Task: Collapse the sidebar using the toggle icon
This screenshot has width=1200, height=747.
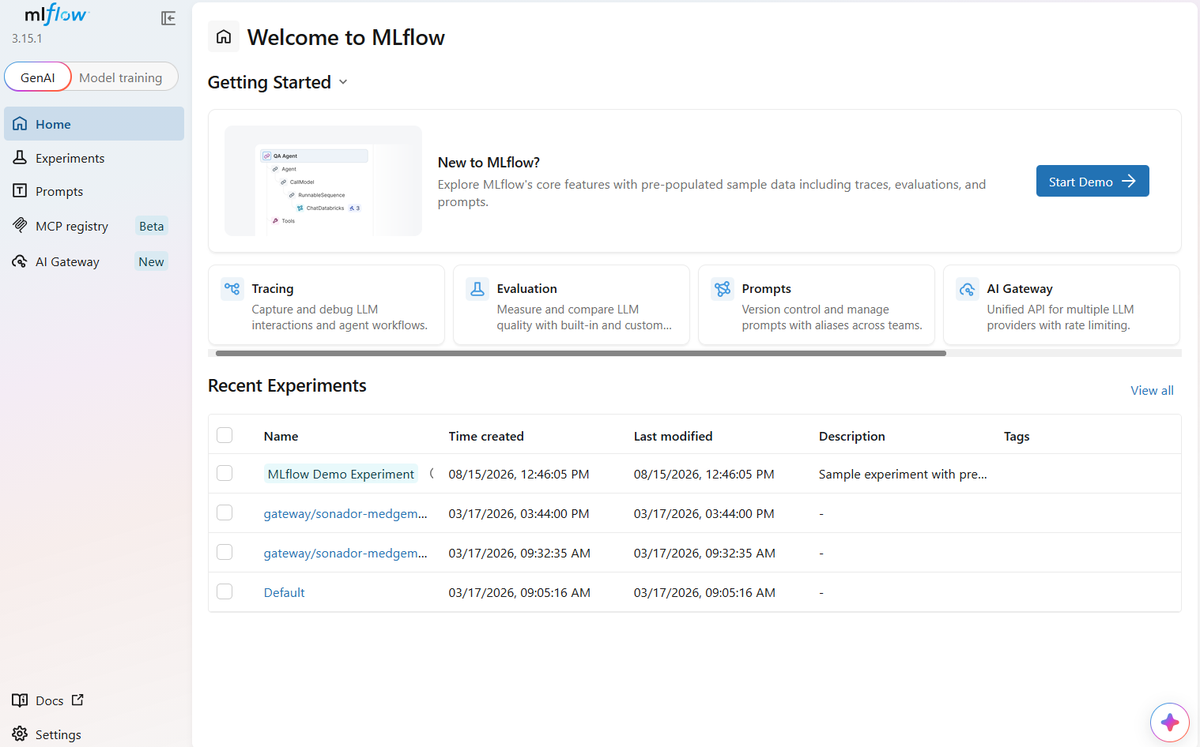Action: [168, 18]
